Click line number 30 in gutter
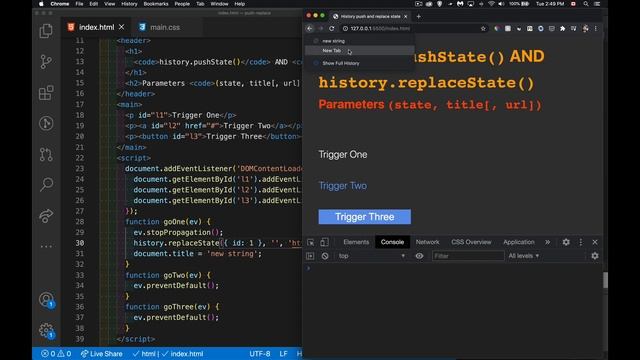Image resolution: width=640 pixels, height=360 pixels. tap(80, 243)
